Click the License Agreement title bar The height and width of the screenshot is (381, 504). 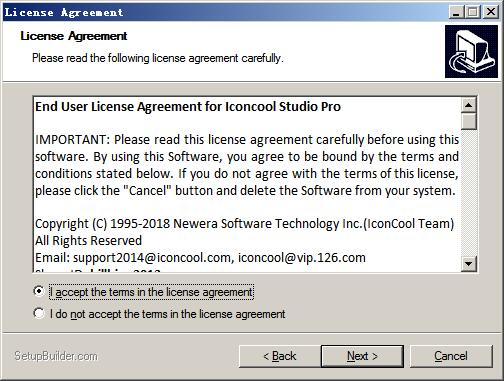[225, 12]
